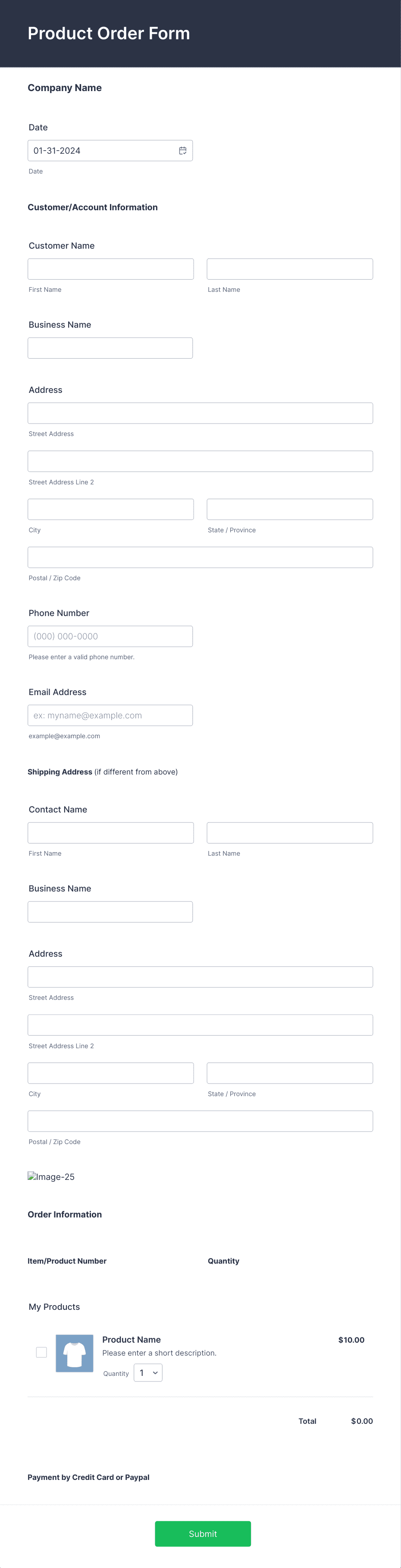Click the customer Business Name field

click(x=110, y=348)
